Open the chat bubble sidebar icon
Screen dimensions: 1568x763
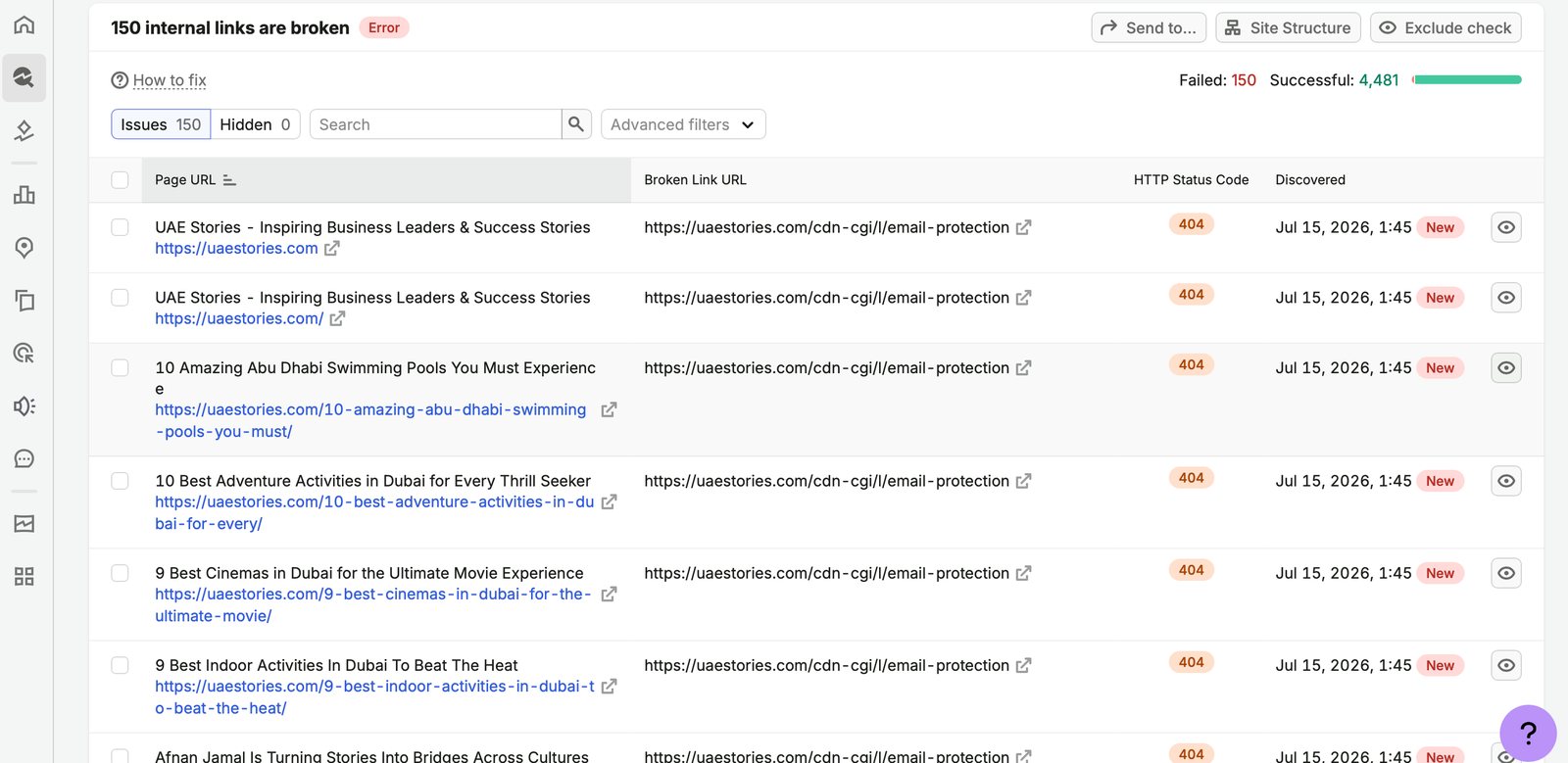pos(24,458)
